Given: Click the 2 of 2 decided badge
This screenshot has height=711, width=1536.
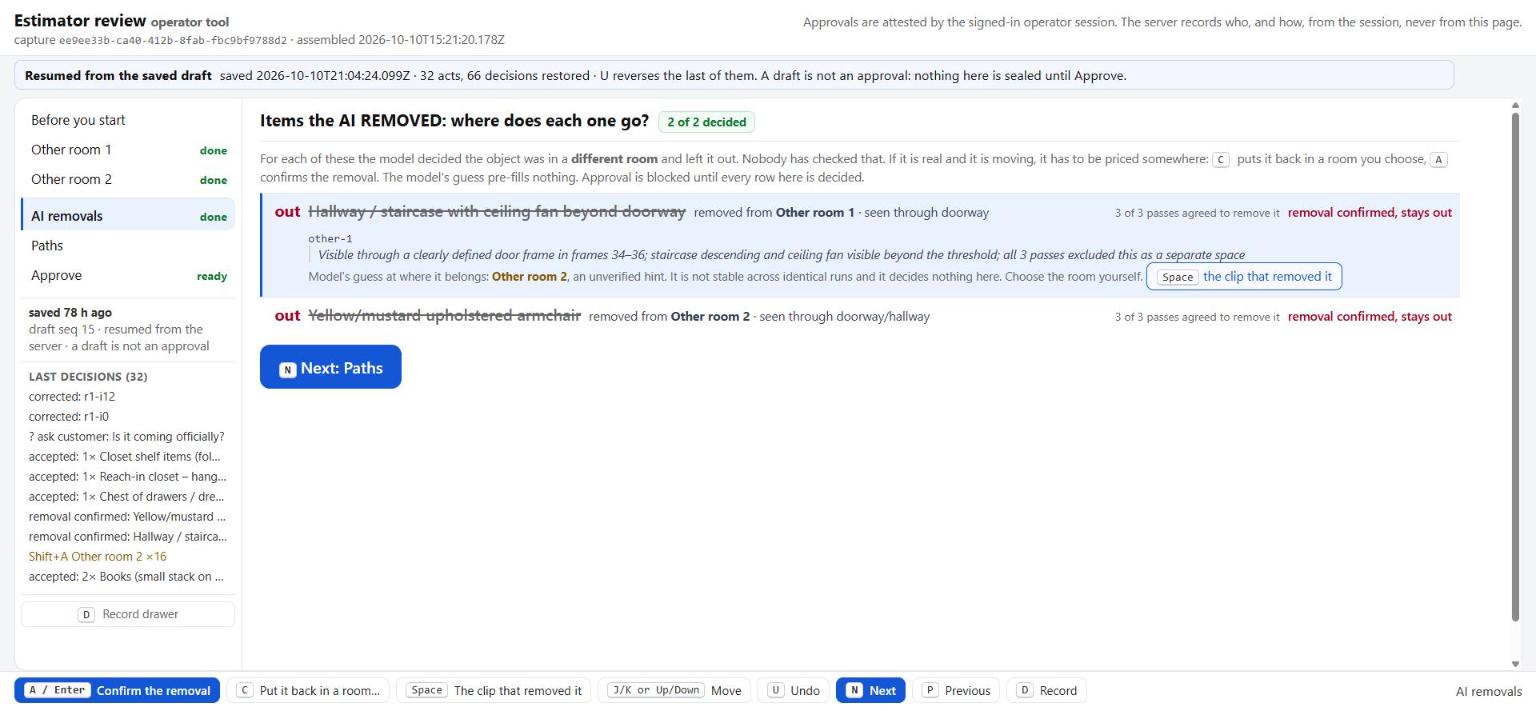Looking at the screenshot, I should 707,122.
